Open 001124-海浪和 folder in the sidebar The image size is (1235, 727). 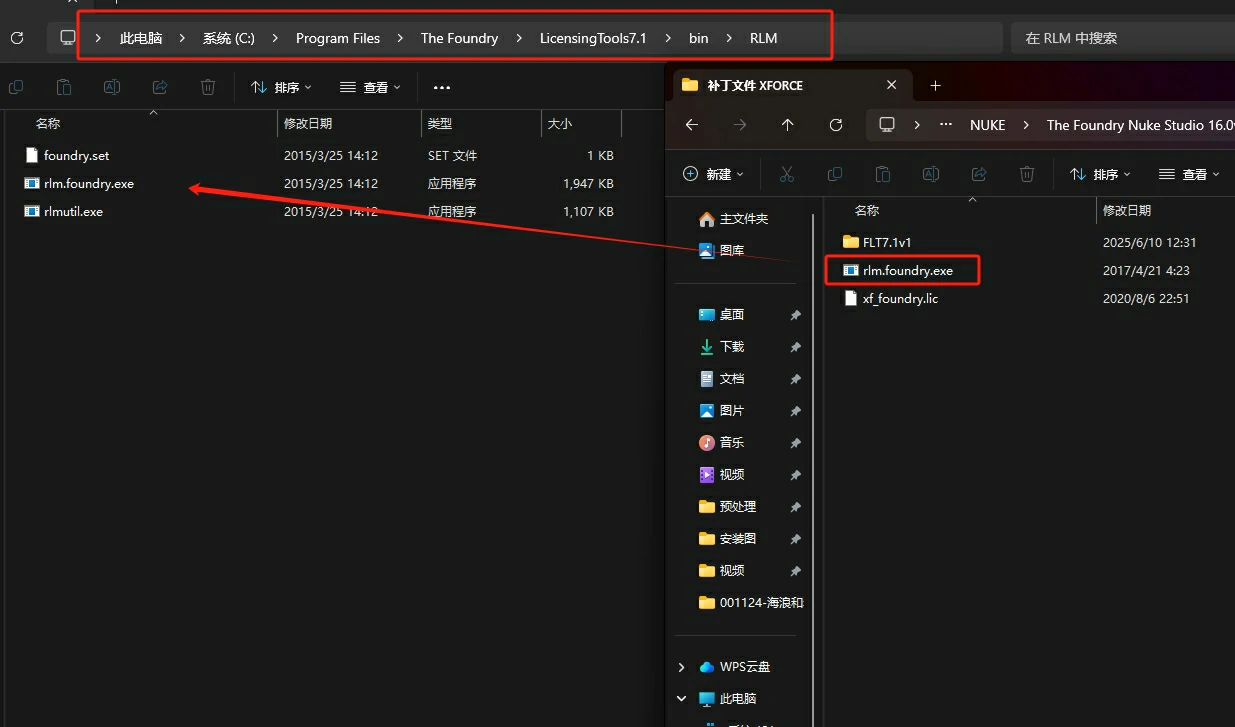[x=750, y=603]
